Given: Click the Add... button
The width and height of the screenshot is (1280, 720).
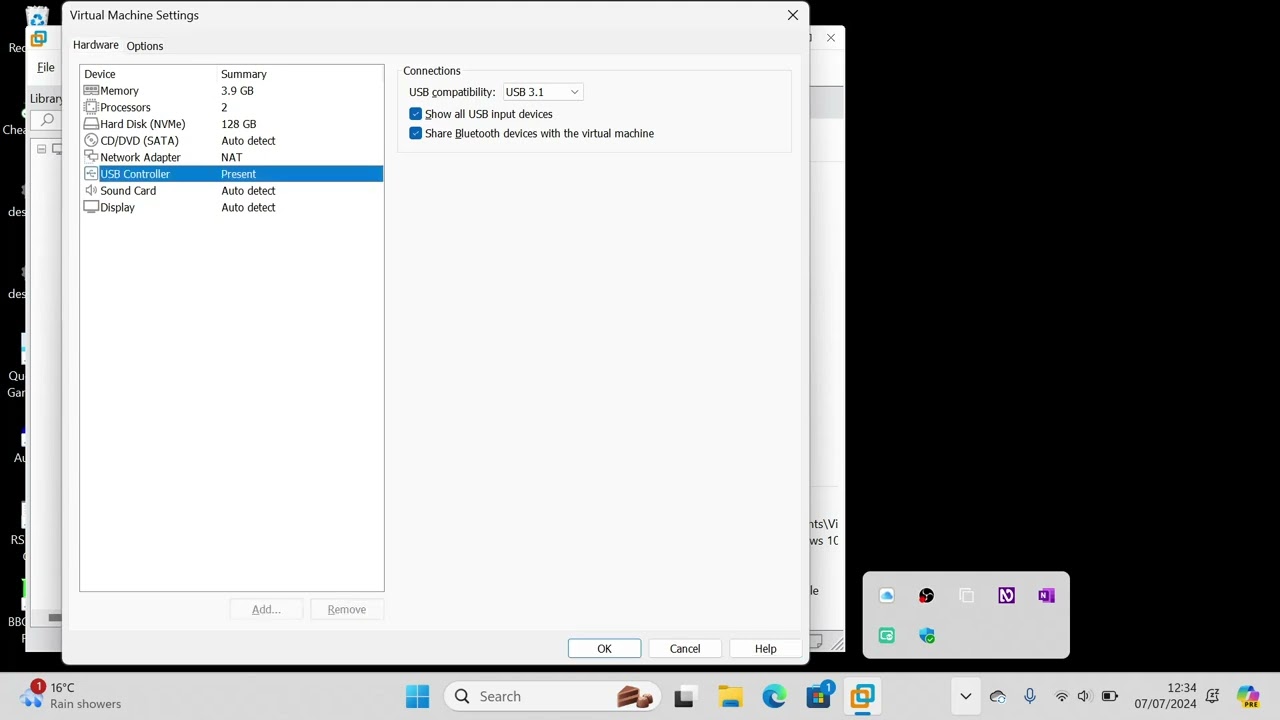Looking at the screenshot, I should pos(266,609).
